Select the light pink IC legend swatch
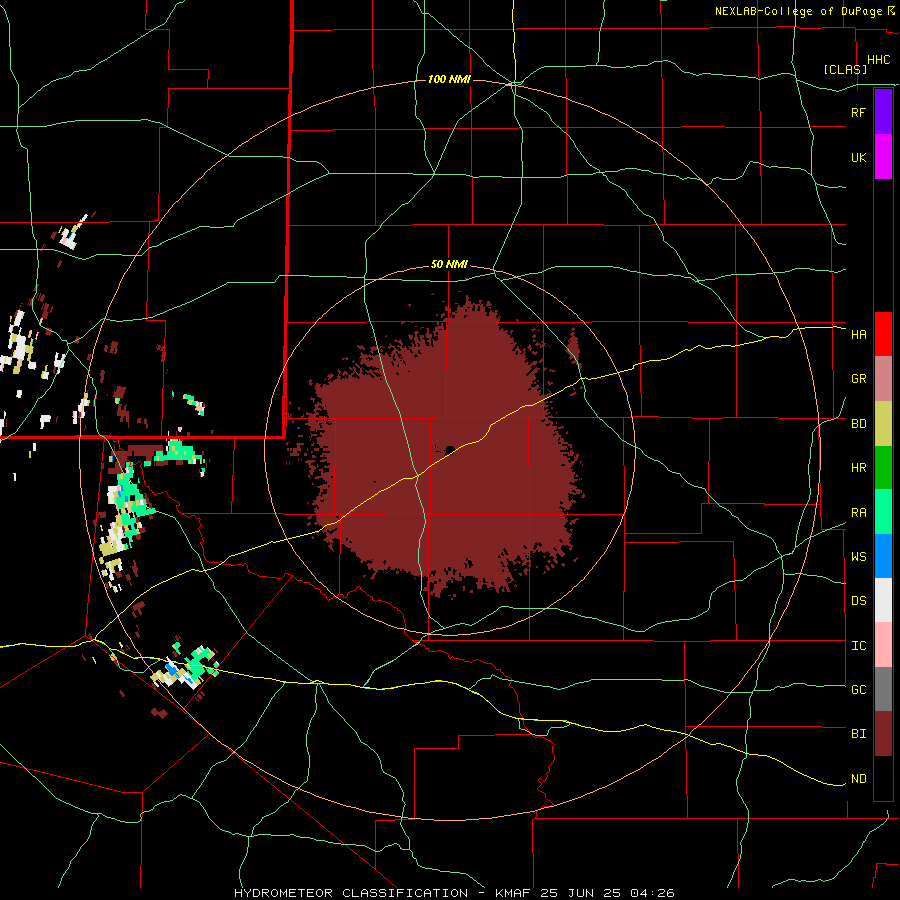The width and height of the screenshot is (900, 900). click(883, 645)
